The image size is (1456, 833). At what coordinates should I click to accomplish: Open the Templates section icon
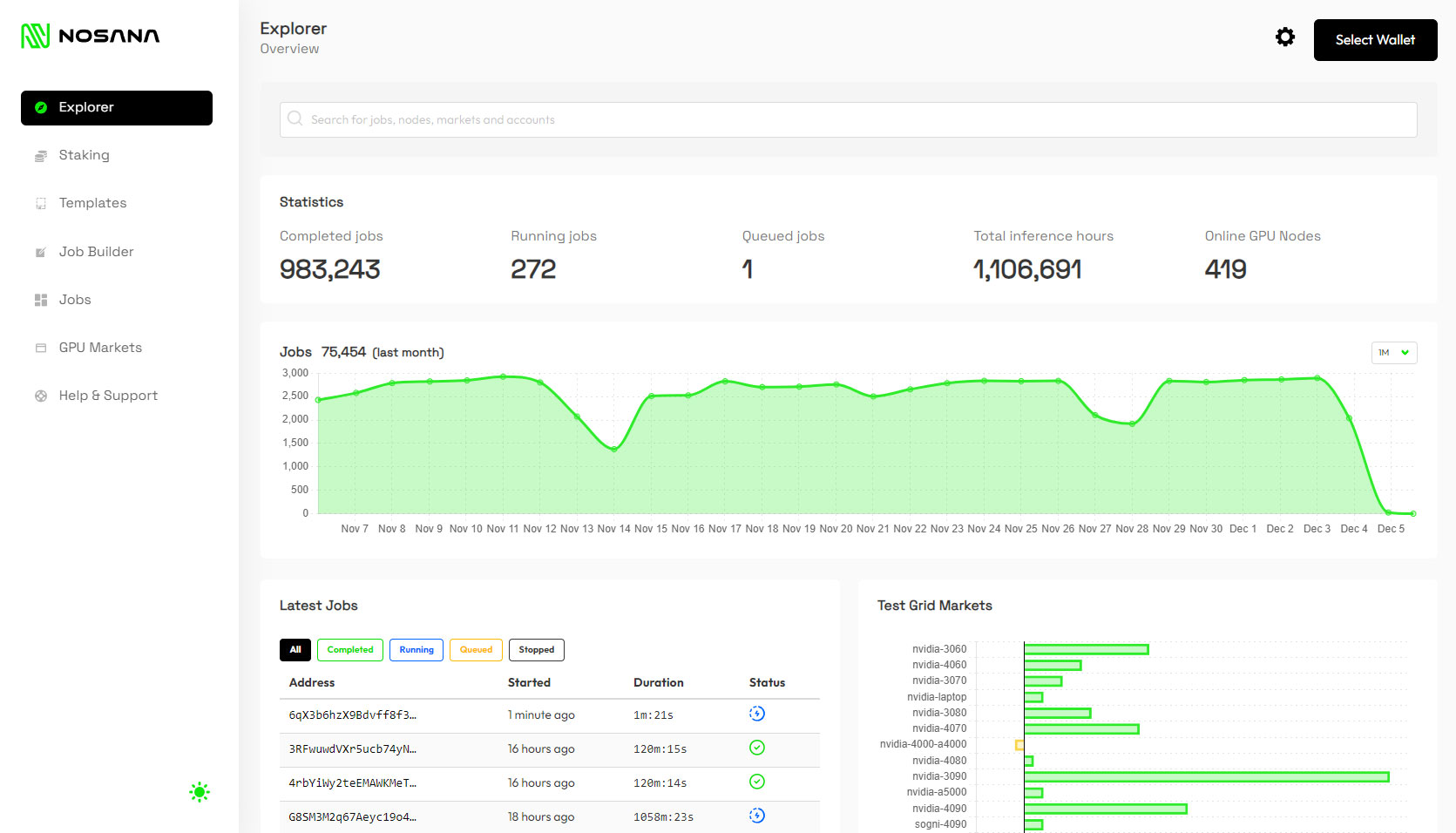coord(41,203)
